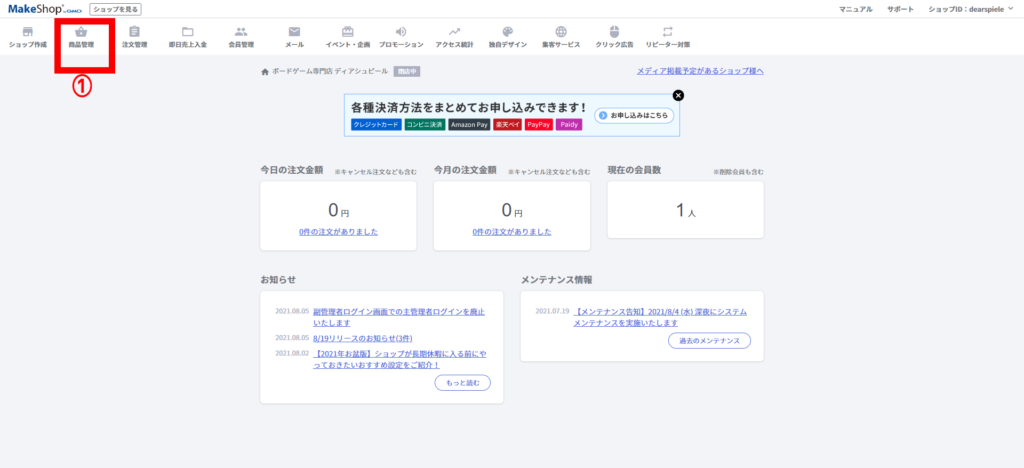The width and height of the screenshot is (1024, 468).
Task: Click the 2021.07.19 maintenance date
Action: [552, 311]
